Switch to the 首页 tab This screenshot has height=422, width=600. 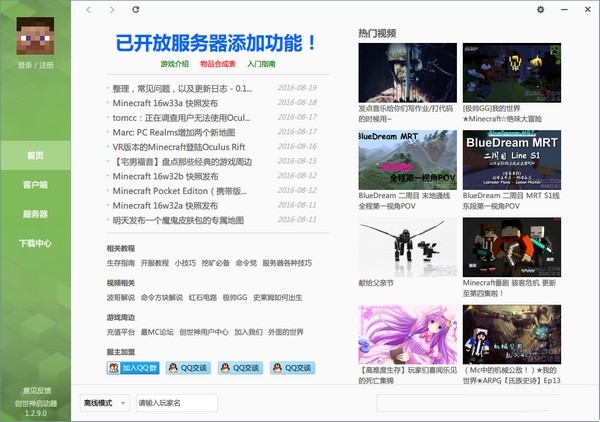click(35, 155)
